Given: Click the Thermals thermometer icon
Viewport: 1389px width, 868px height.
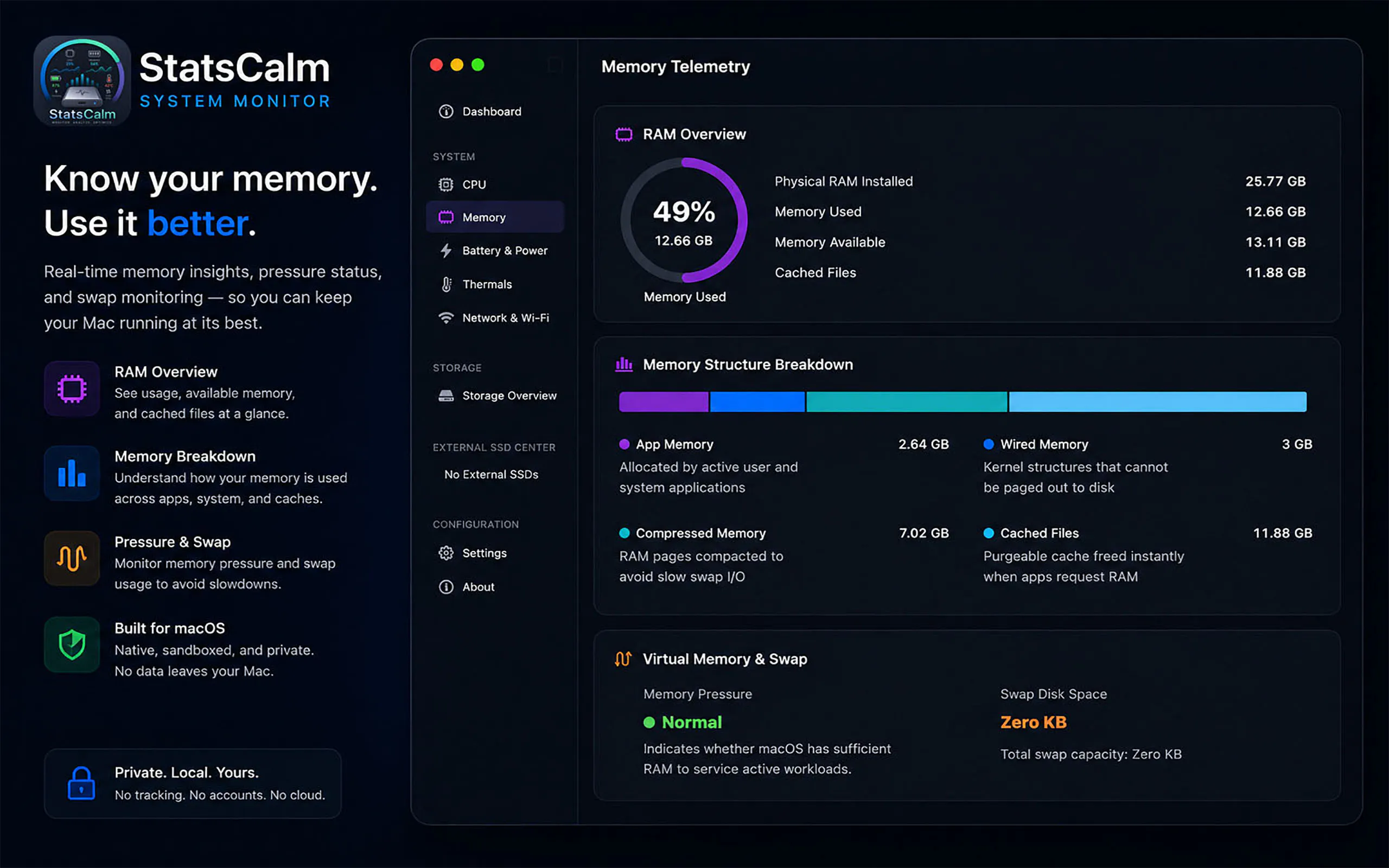Looking at the screenshot, I should pyautogui.click(x=446, y=284).
